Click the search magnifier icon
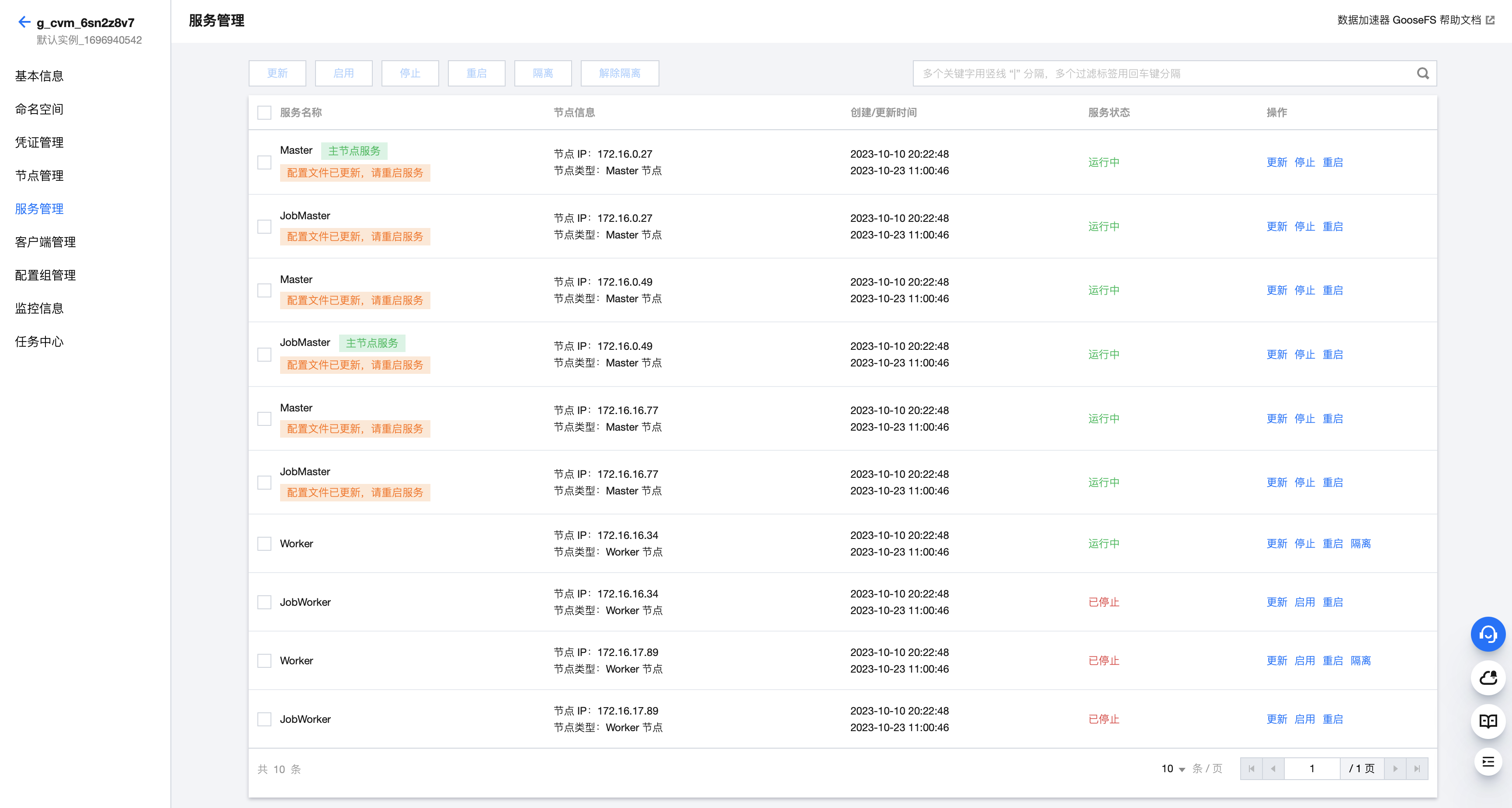 (x=1422, y=73)
